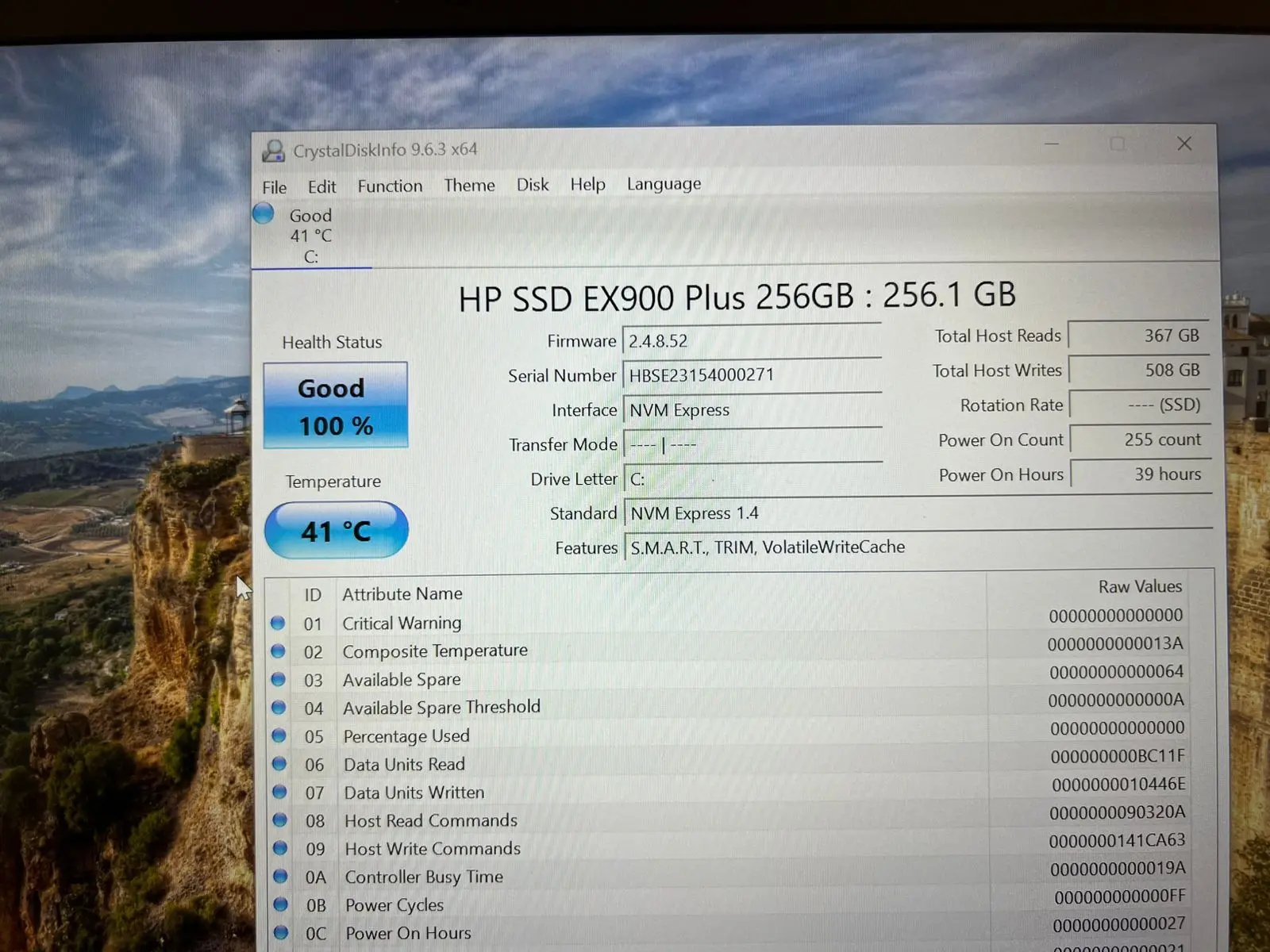This screenshot has width=1270, height=952.
Task: Select the Available Spare attribute name
Action: click(402, 680)
